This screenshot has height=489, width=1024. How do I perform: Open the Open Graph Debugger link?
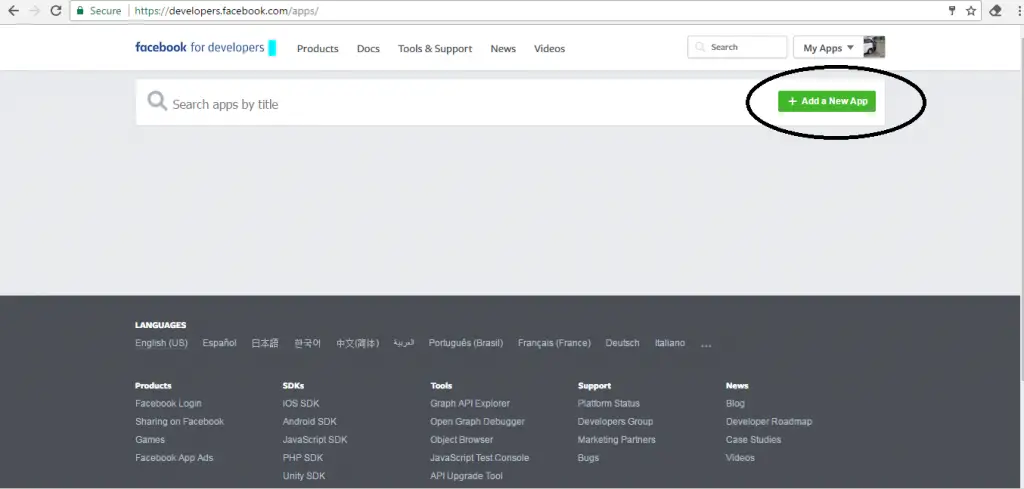point(477,422)
